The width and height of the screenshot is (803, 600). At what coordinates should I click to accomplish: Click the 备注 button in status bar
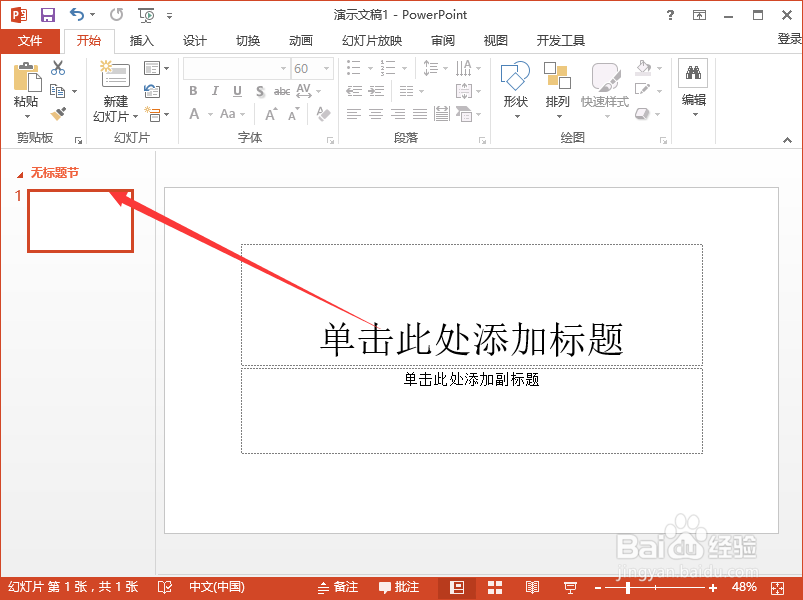(340, 587)
